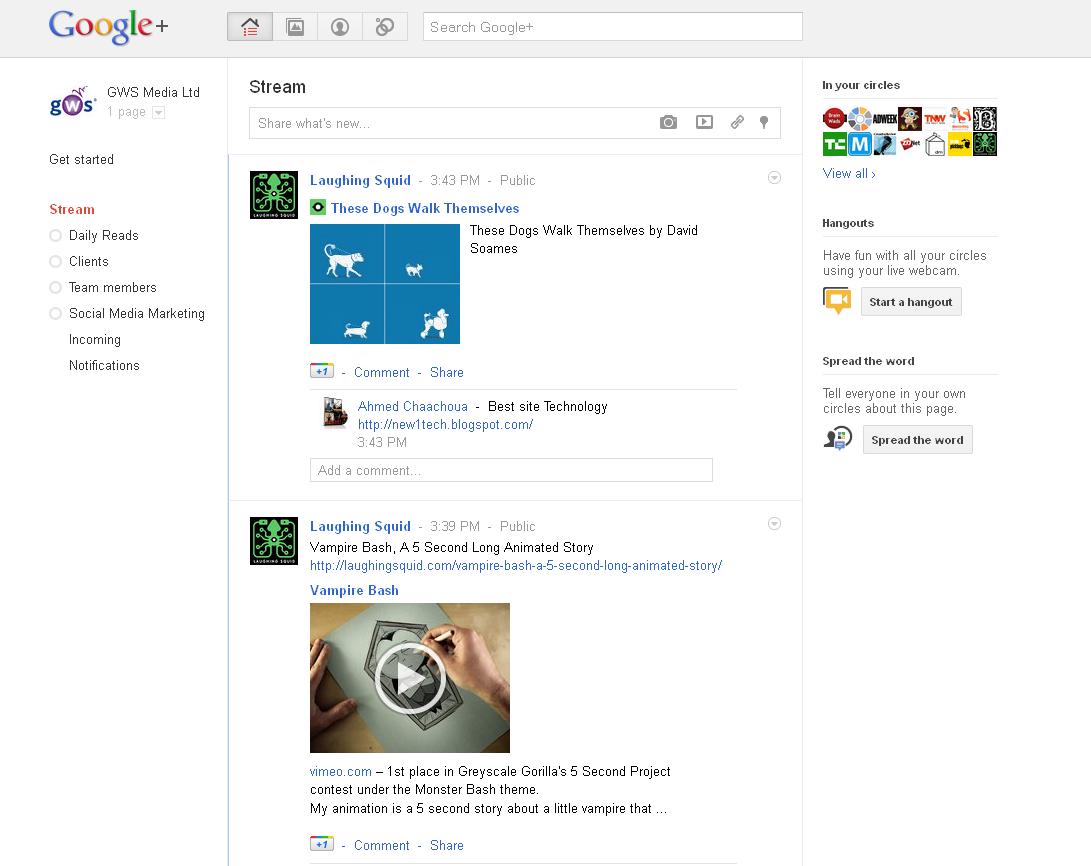
Task: Share the Vampire Bash post
Action: pos(447,845)
